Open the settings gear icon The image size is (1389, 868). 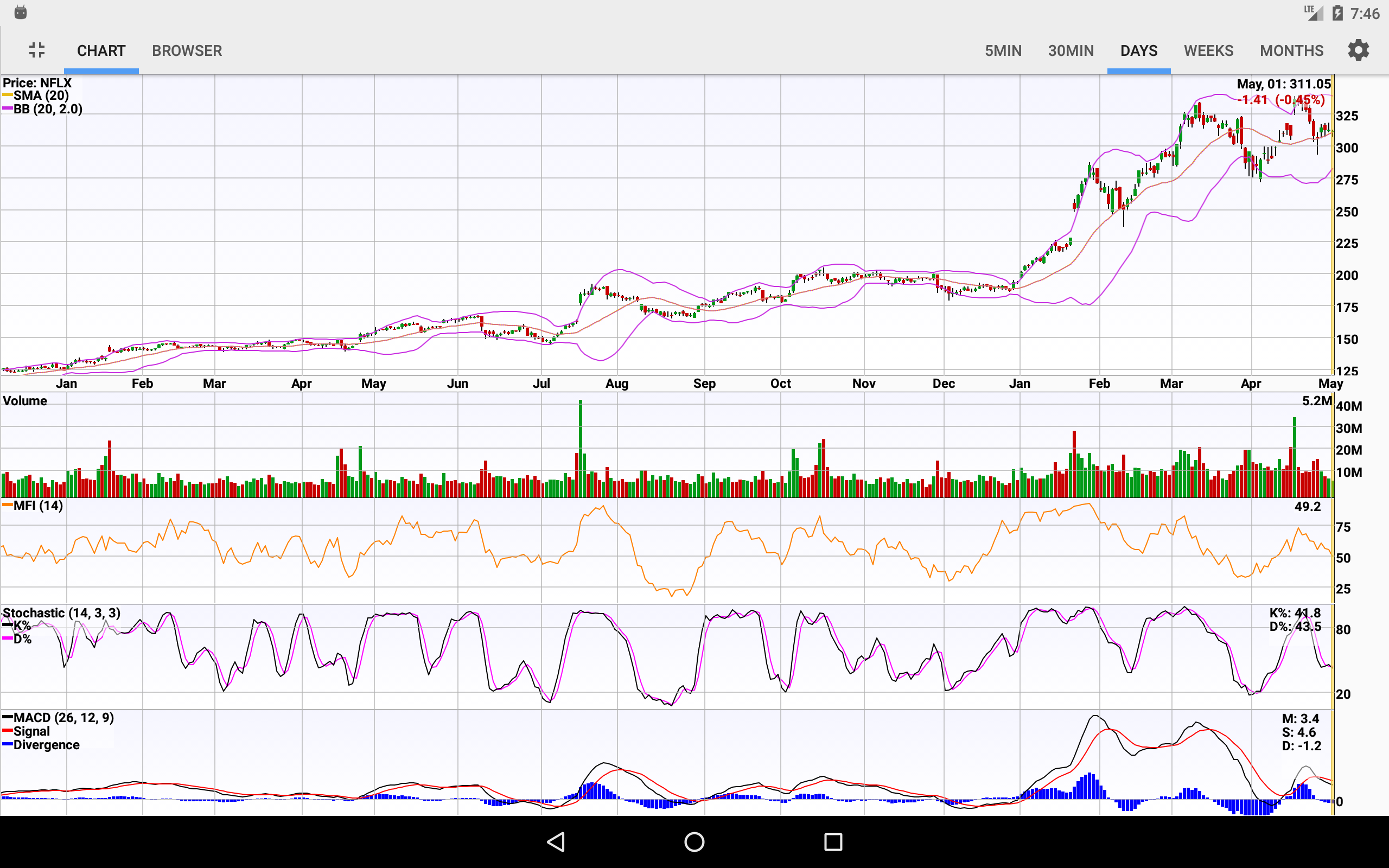[x=1358, y=50]
